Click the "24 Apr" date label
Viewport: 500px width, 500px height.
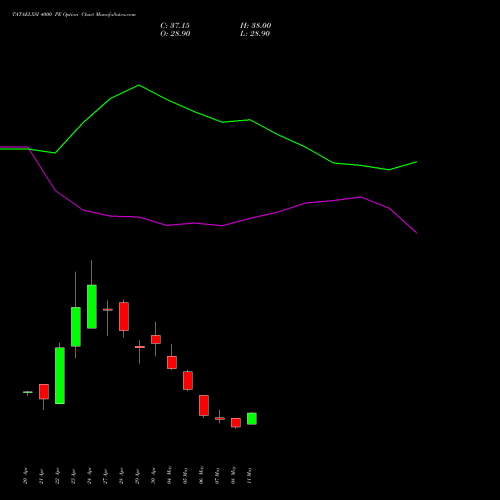click(90, 476)
